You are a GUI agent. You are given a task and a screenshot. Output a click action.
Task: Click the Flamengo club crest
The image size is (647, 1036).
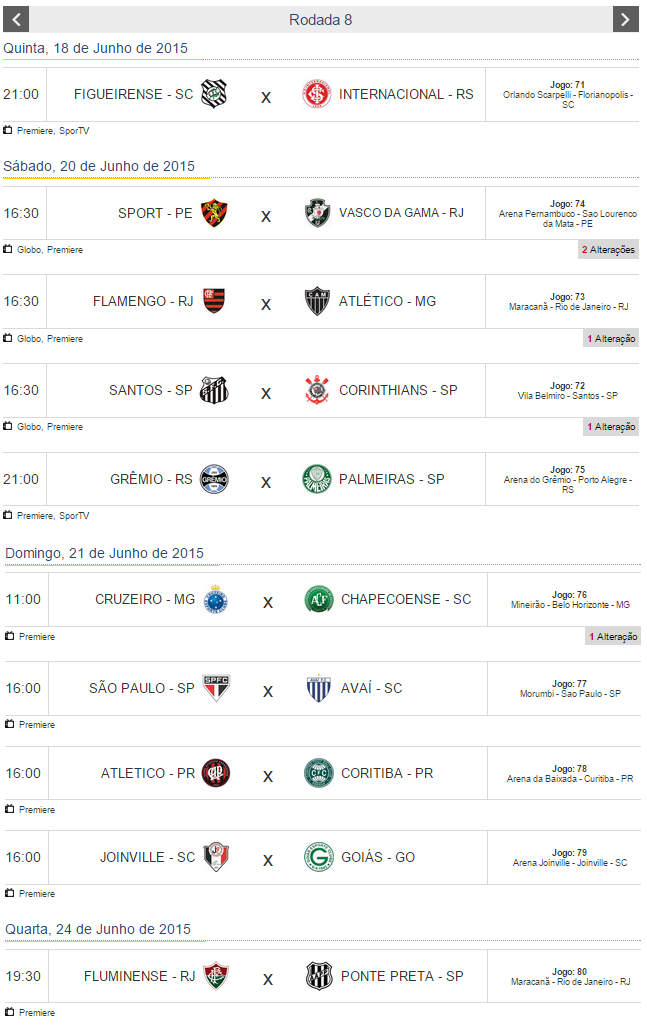click(214, 301)
